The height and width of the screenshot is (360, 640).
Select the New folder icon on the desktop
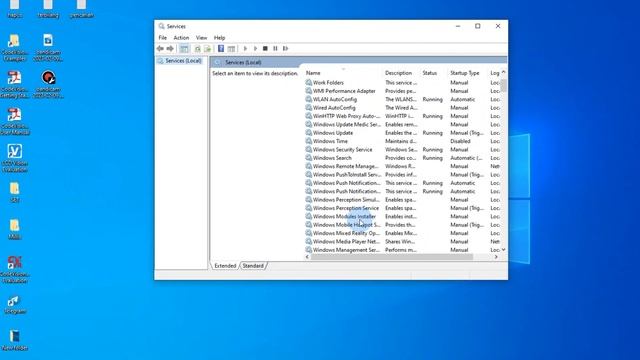[15, 340]
